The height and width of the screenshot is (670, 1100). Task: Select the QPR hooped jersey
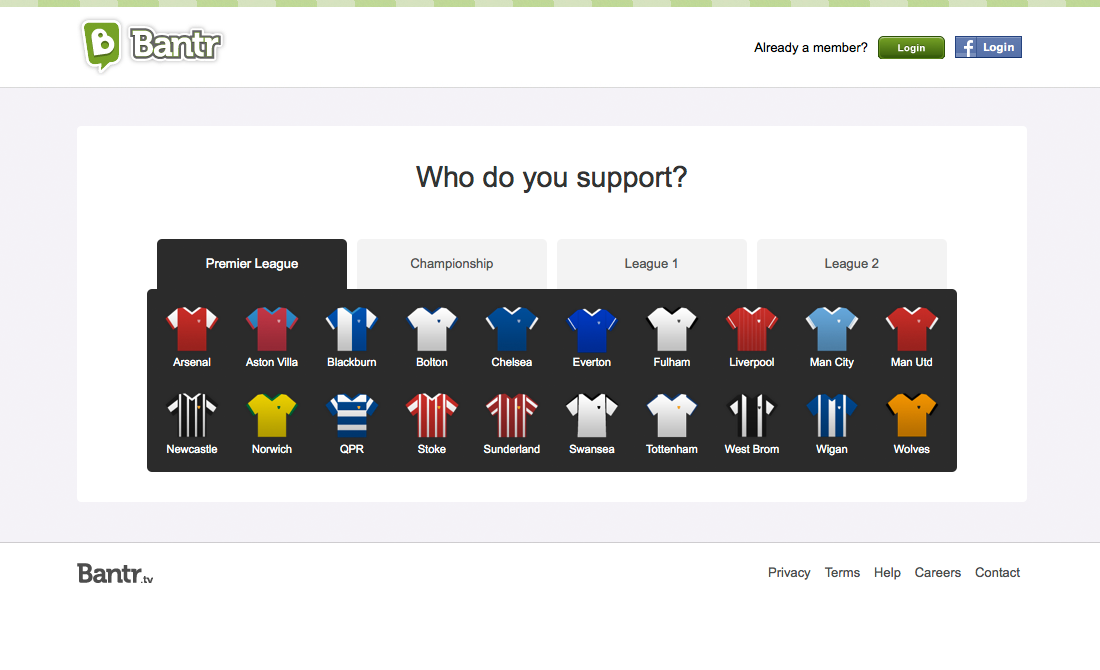tap(351, 415)
